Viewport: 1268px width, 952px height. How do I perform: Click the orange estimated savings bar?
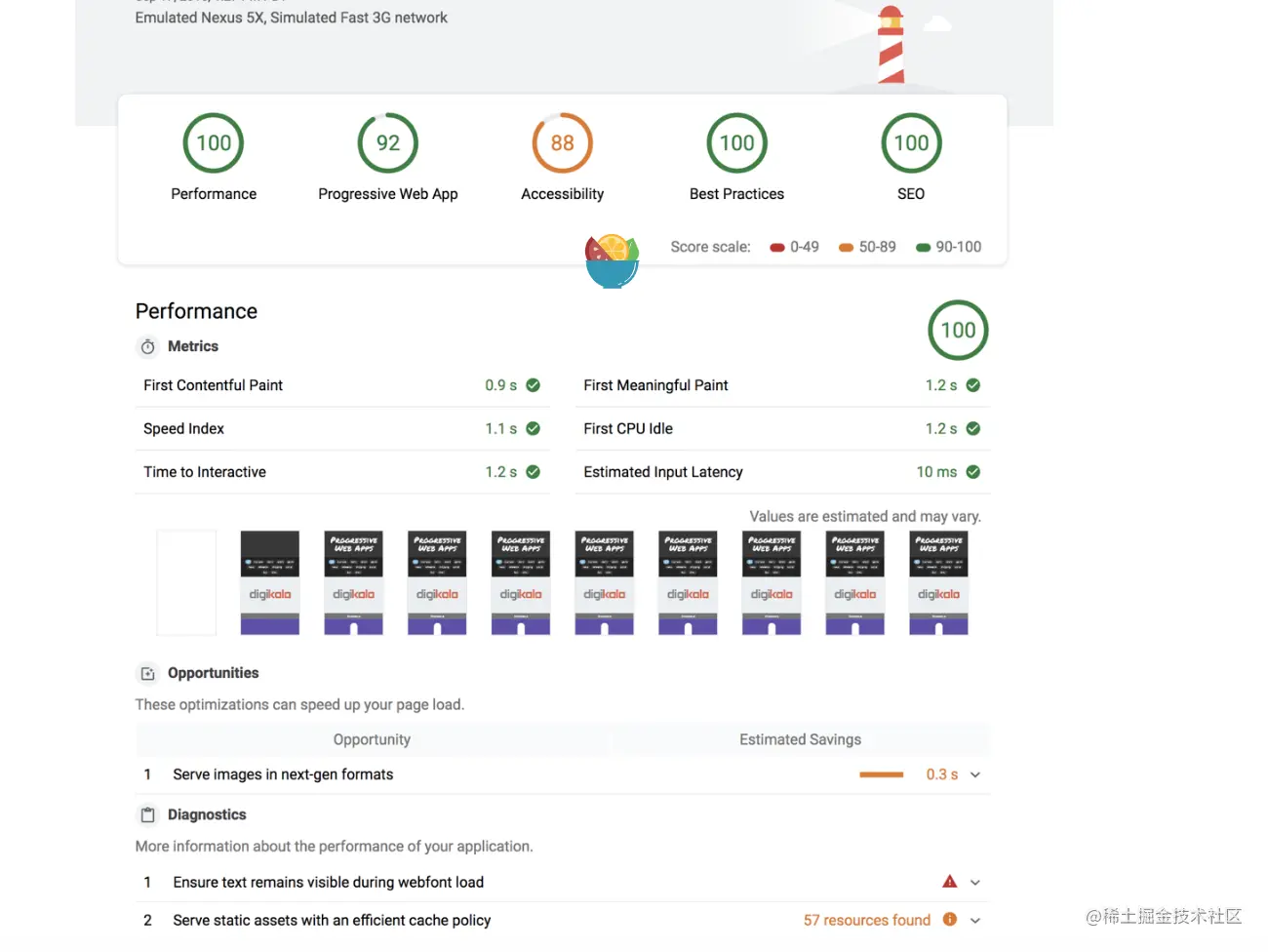point(882,774)
